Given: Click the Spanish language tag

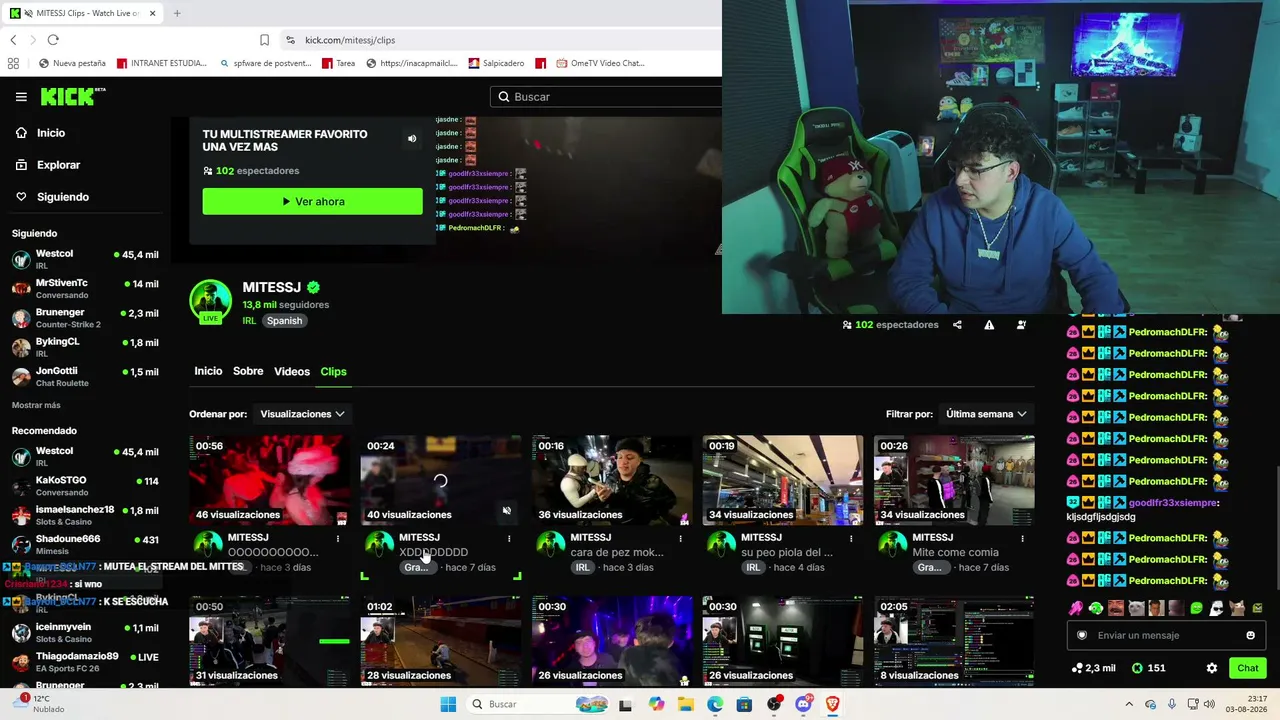Looking at the screenshot, I should [284, 321].
